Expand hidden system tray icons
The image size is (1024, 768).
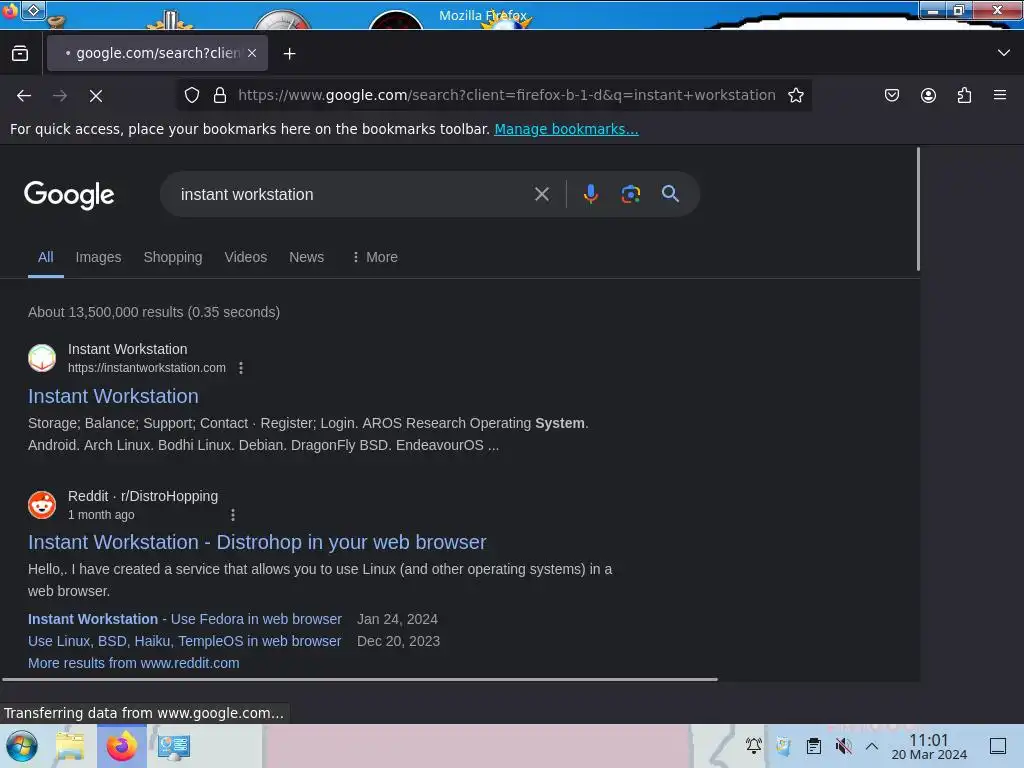872,745
